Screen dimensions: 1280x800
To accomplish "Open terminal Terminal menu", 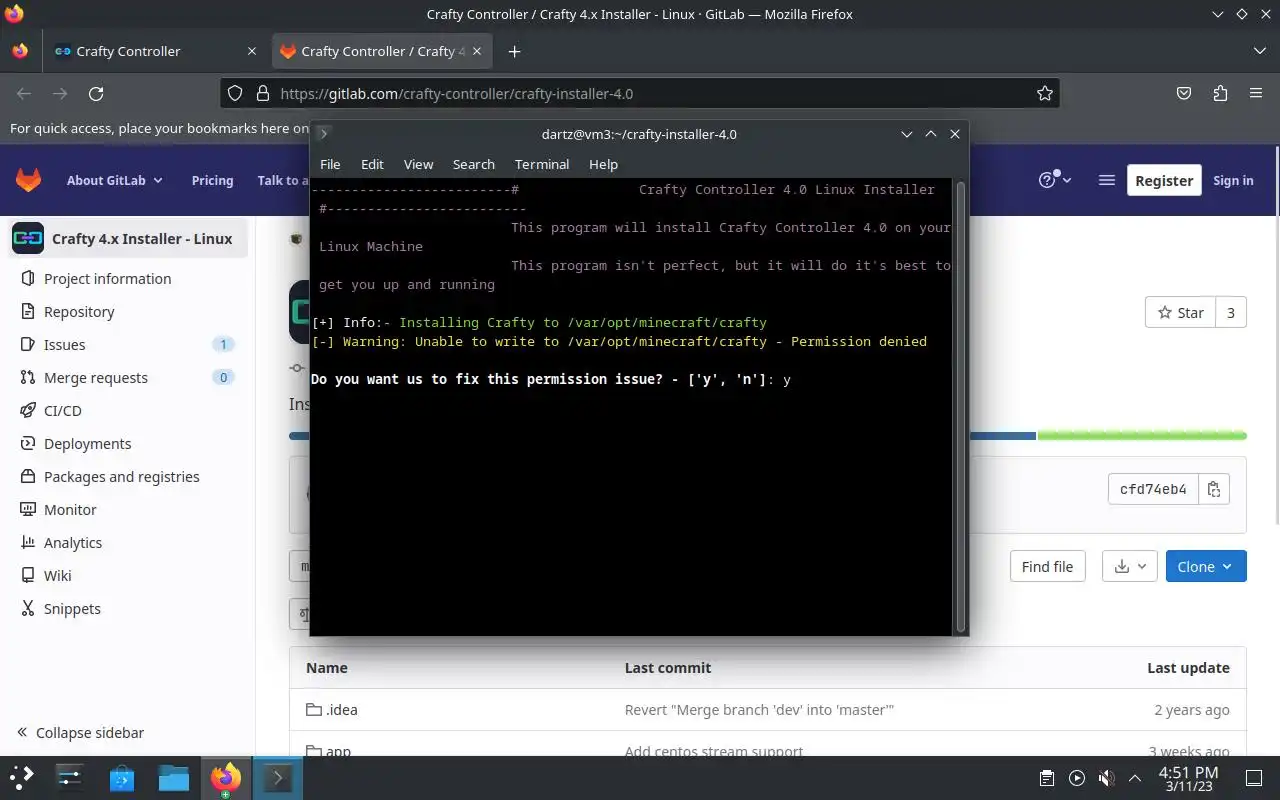I will (x=542, y=164).
